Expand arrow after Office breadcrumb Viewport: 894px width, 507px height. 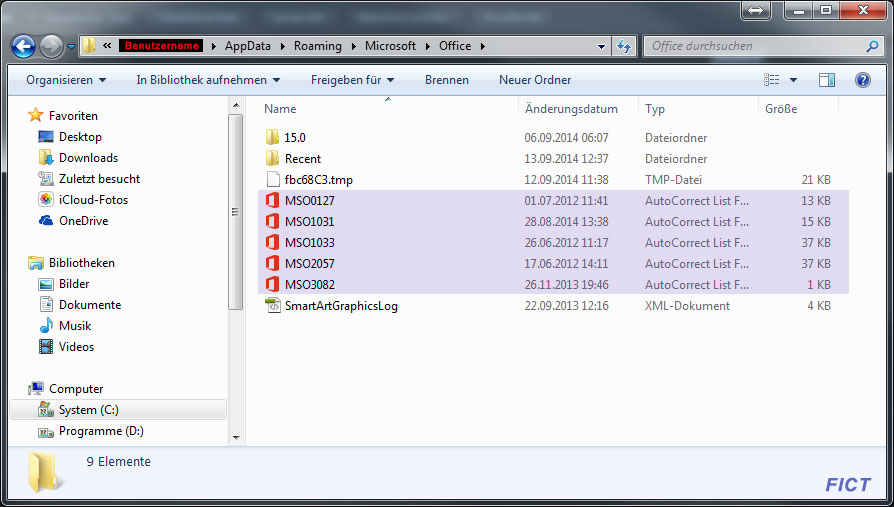pyautogui.click(x=483, y=46)
